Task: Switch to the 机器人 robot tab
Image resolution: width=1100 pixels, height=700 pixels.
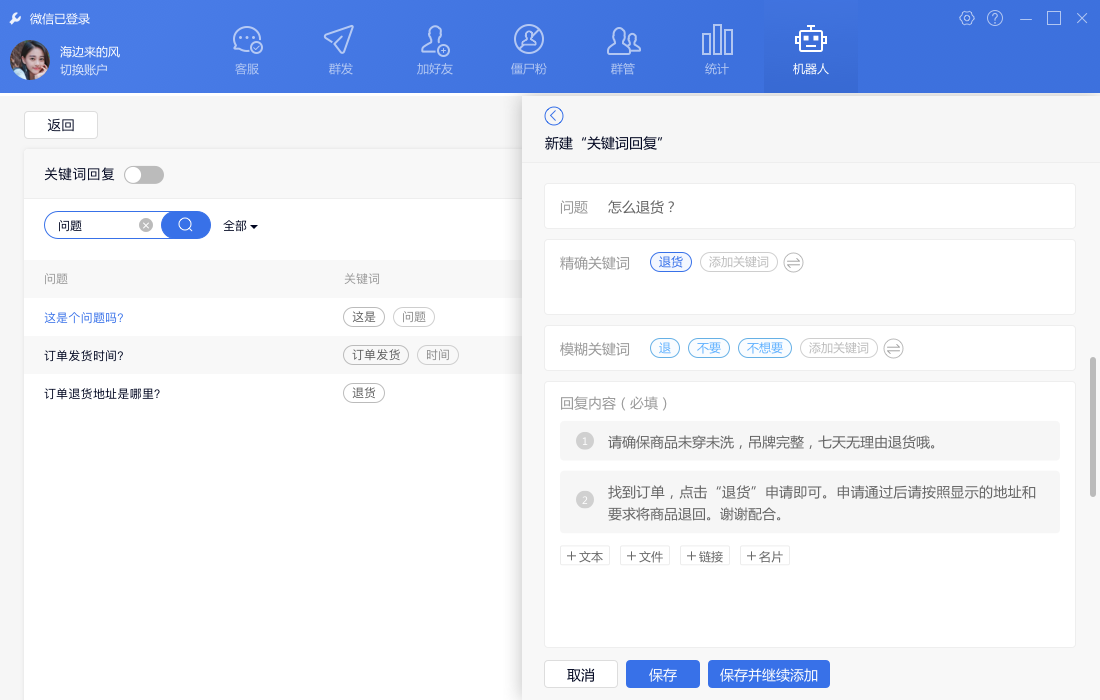Action: coord(811,50)
